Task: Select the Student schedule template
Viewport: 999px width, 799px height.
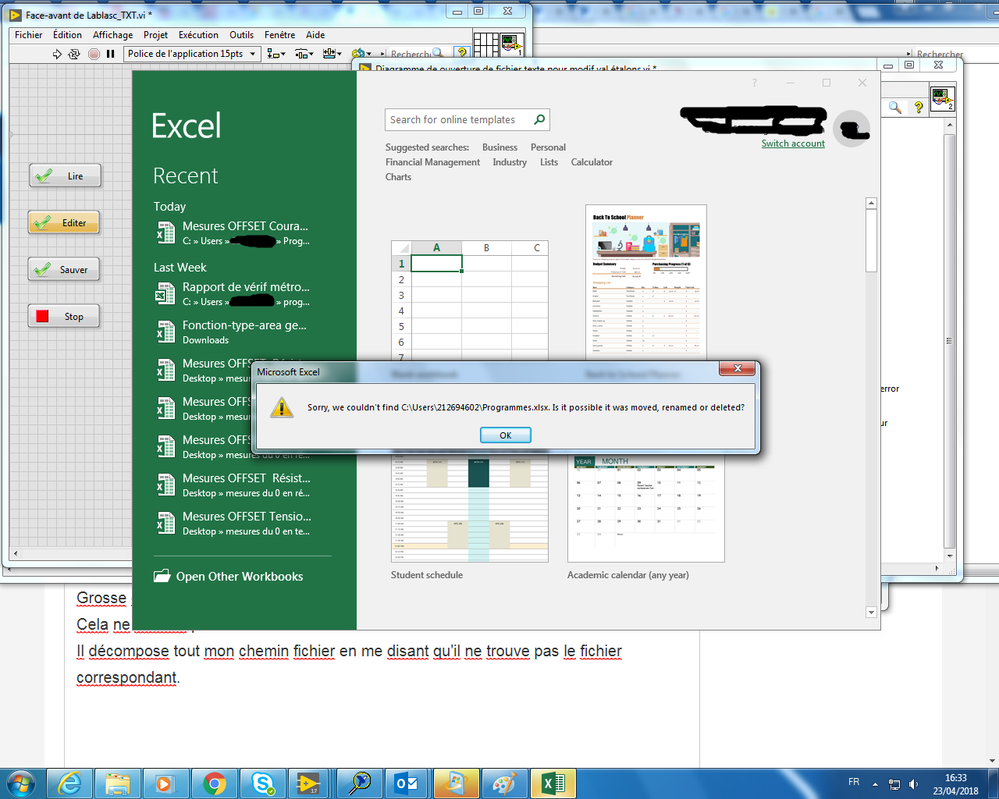Action: 470,510
